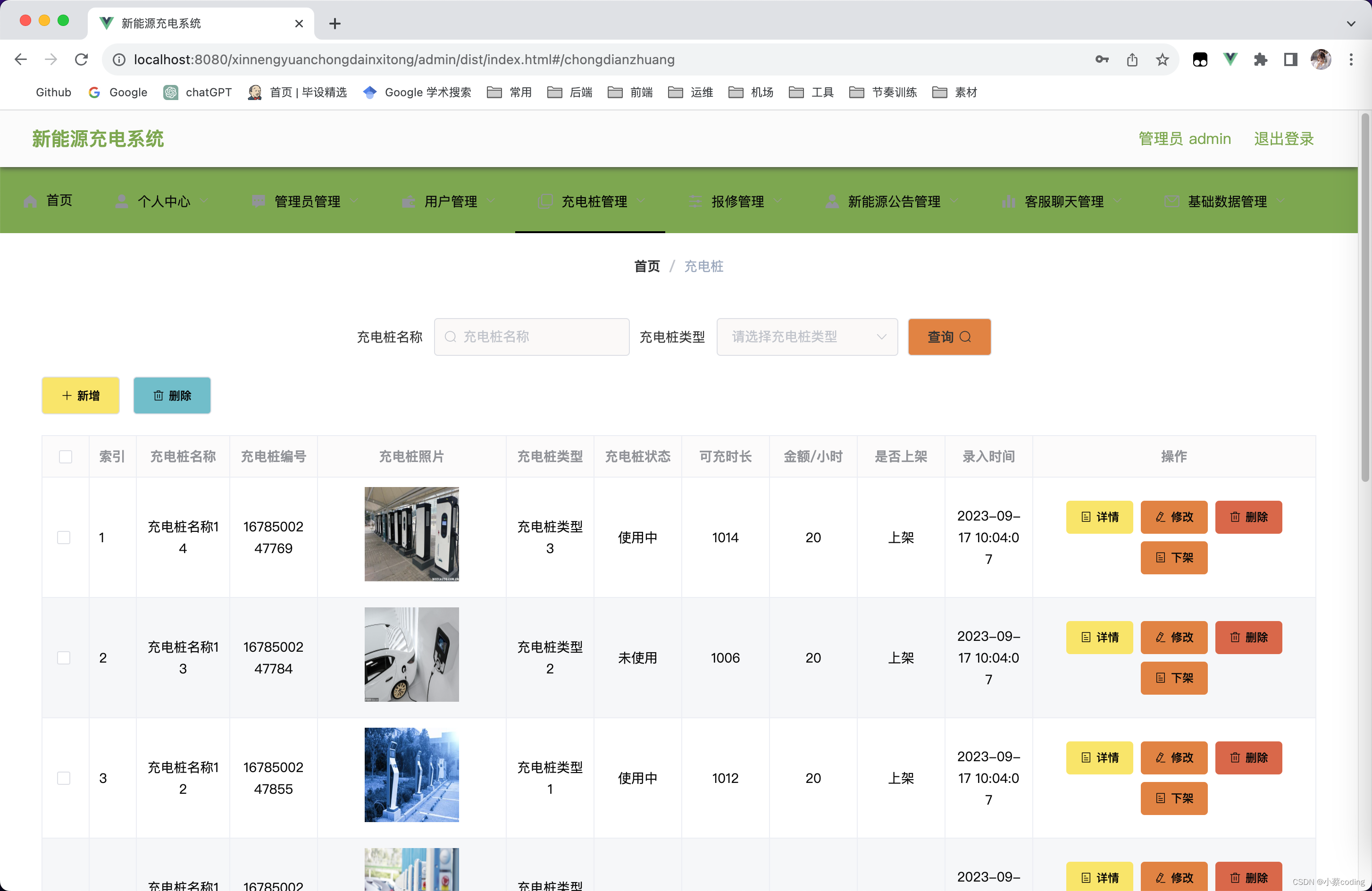1372x891 pixels.
Task: Open the white car charger photo in row 2
Action: click(x=411, y=655)
